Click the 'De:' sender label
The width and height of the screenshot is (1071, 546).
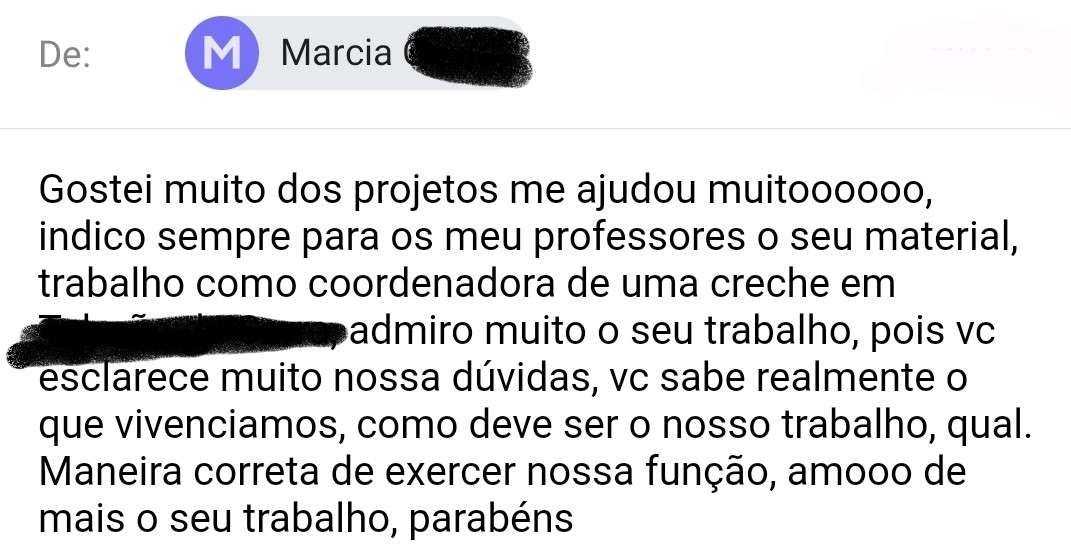tap(65, 55)
